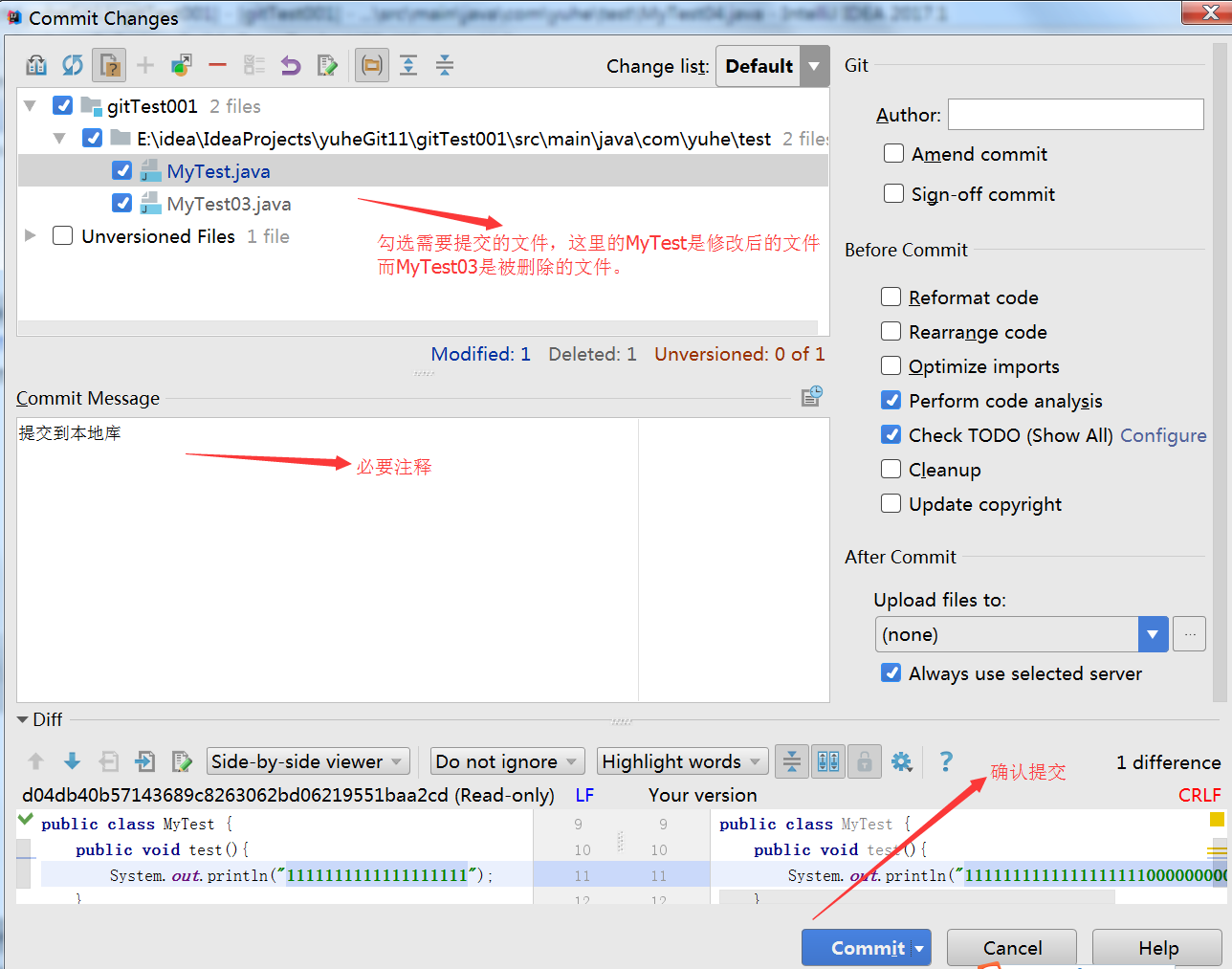Enable Reformat code checkbox

[x=891, y=297]
